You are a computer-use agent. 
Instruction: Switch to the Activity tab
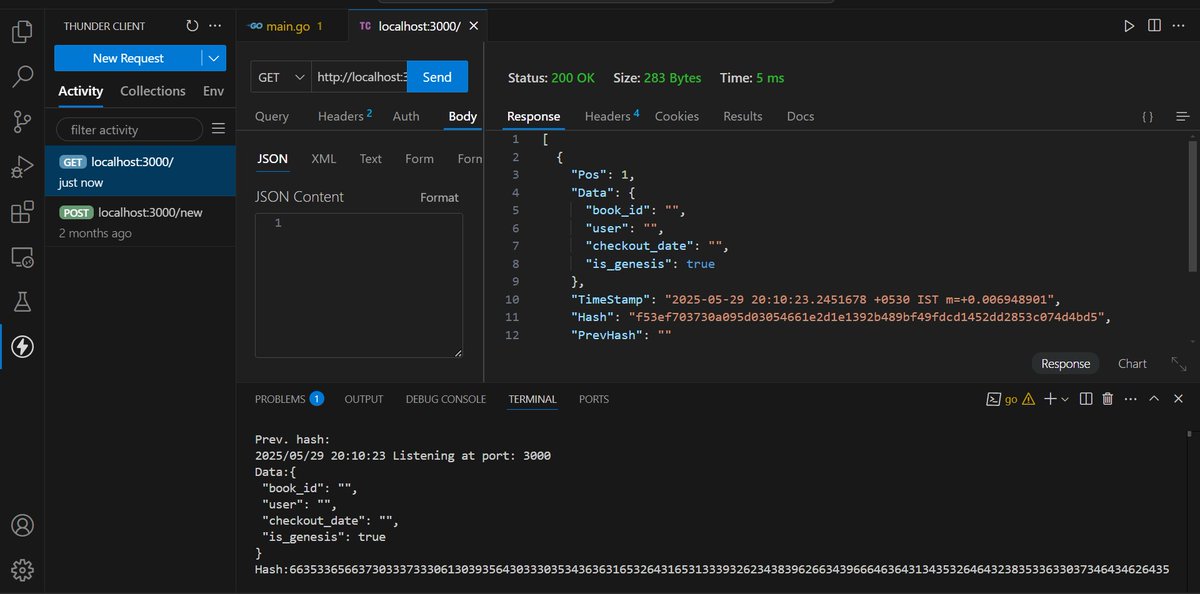[80, 91]
